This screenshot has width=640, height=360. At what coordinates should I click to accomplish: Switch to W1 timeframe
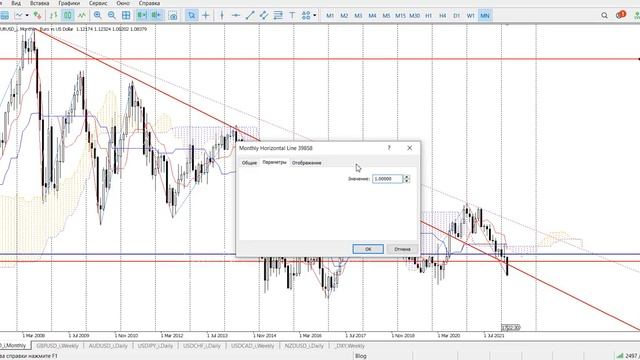pos(471,16)
